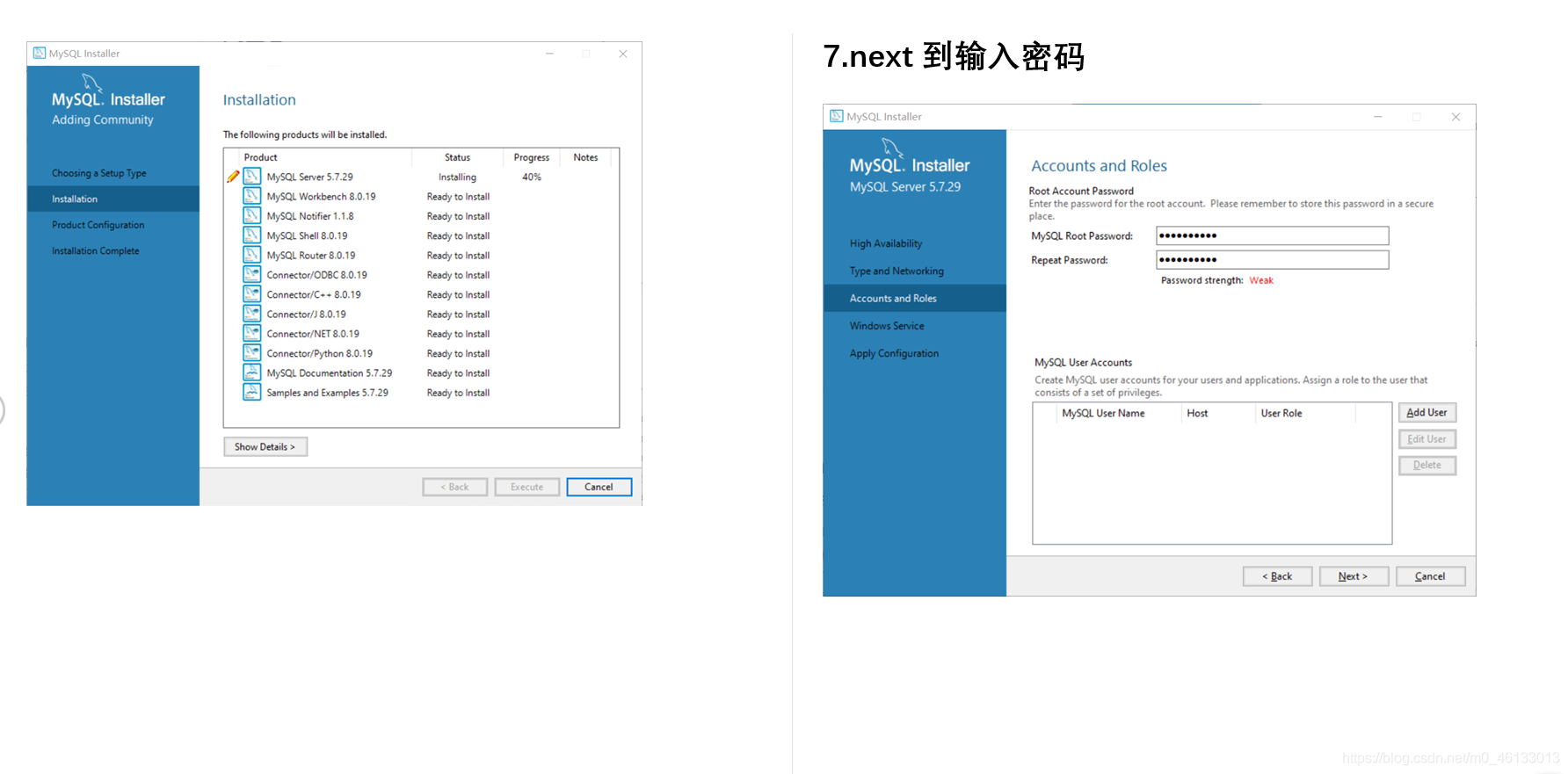
Task: Click the Delete user button
Action: click(x=1427, y=466)
